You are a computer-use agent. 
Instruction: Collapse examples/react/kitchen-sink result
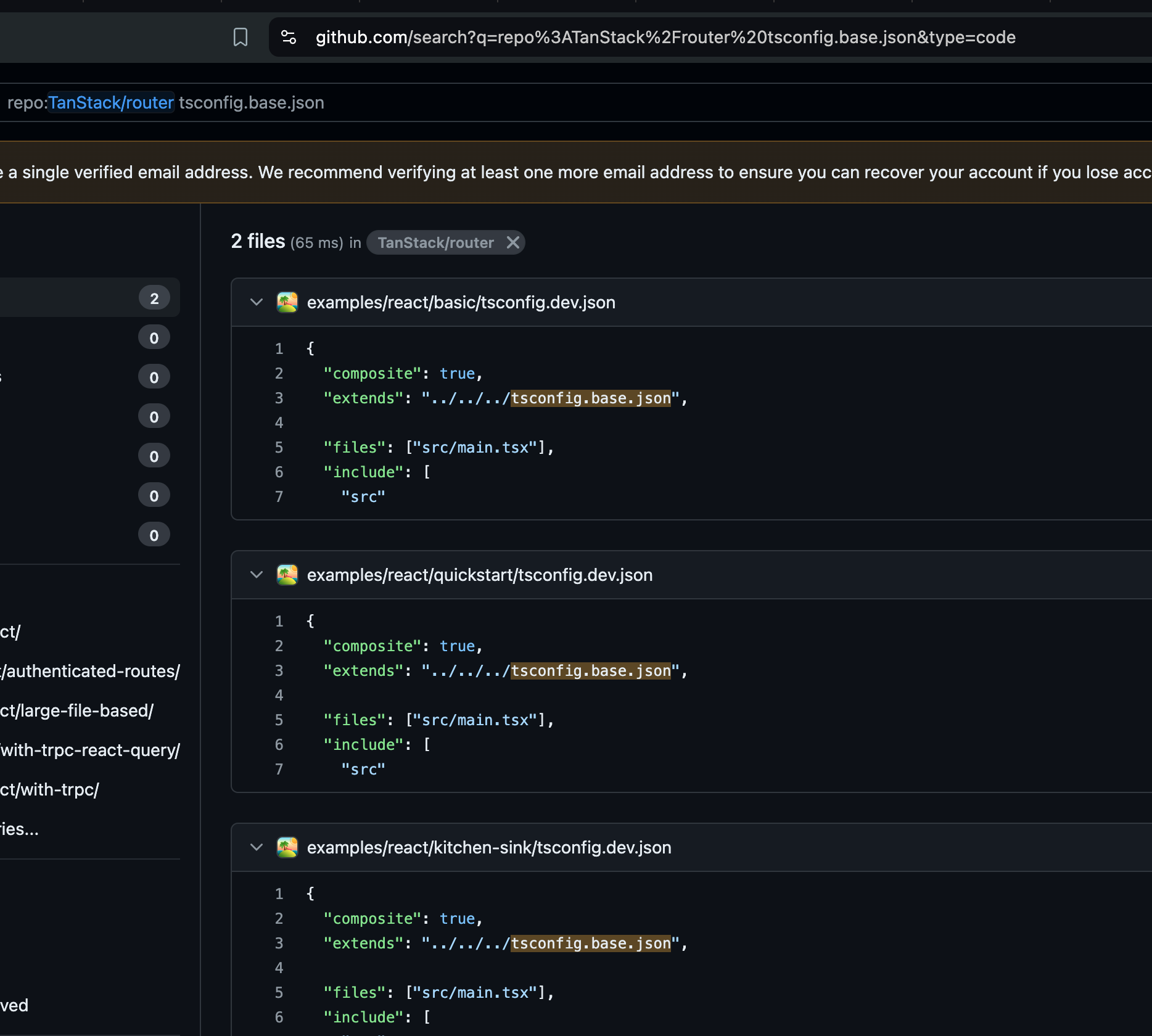click(257, 847)
